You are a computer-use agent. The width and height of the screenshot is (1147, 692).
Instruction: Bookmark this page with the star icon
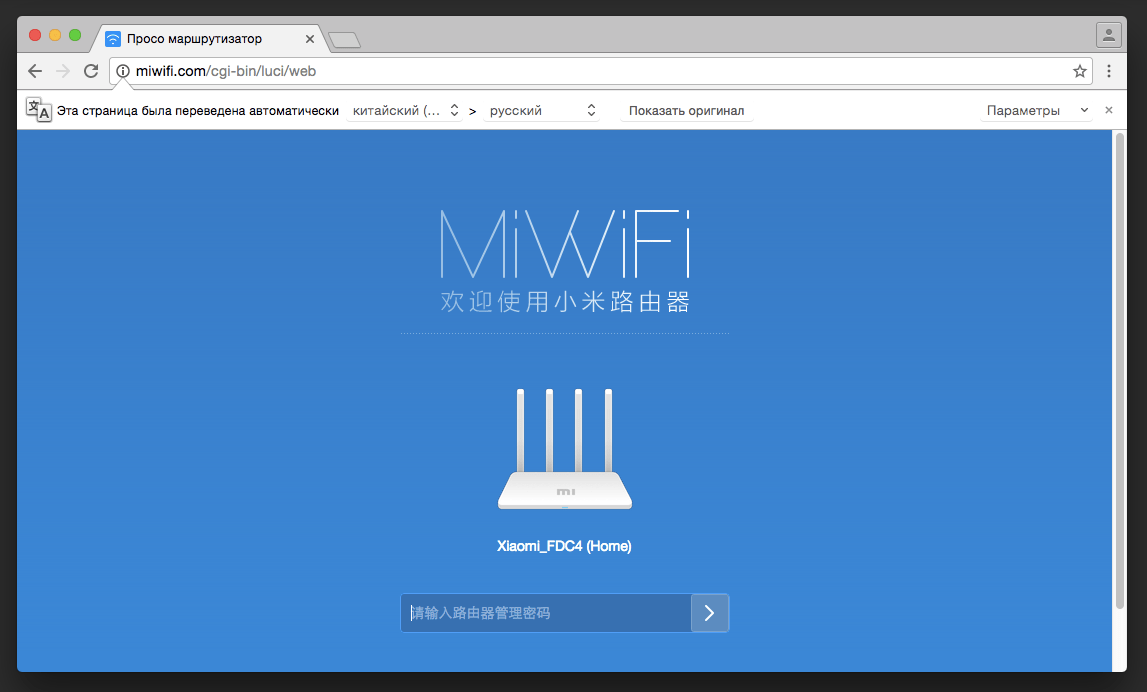1080,71
